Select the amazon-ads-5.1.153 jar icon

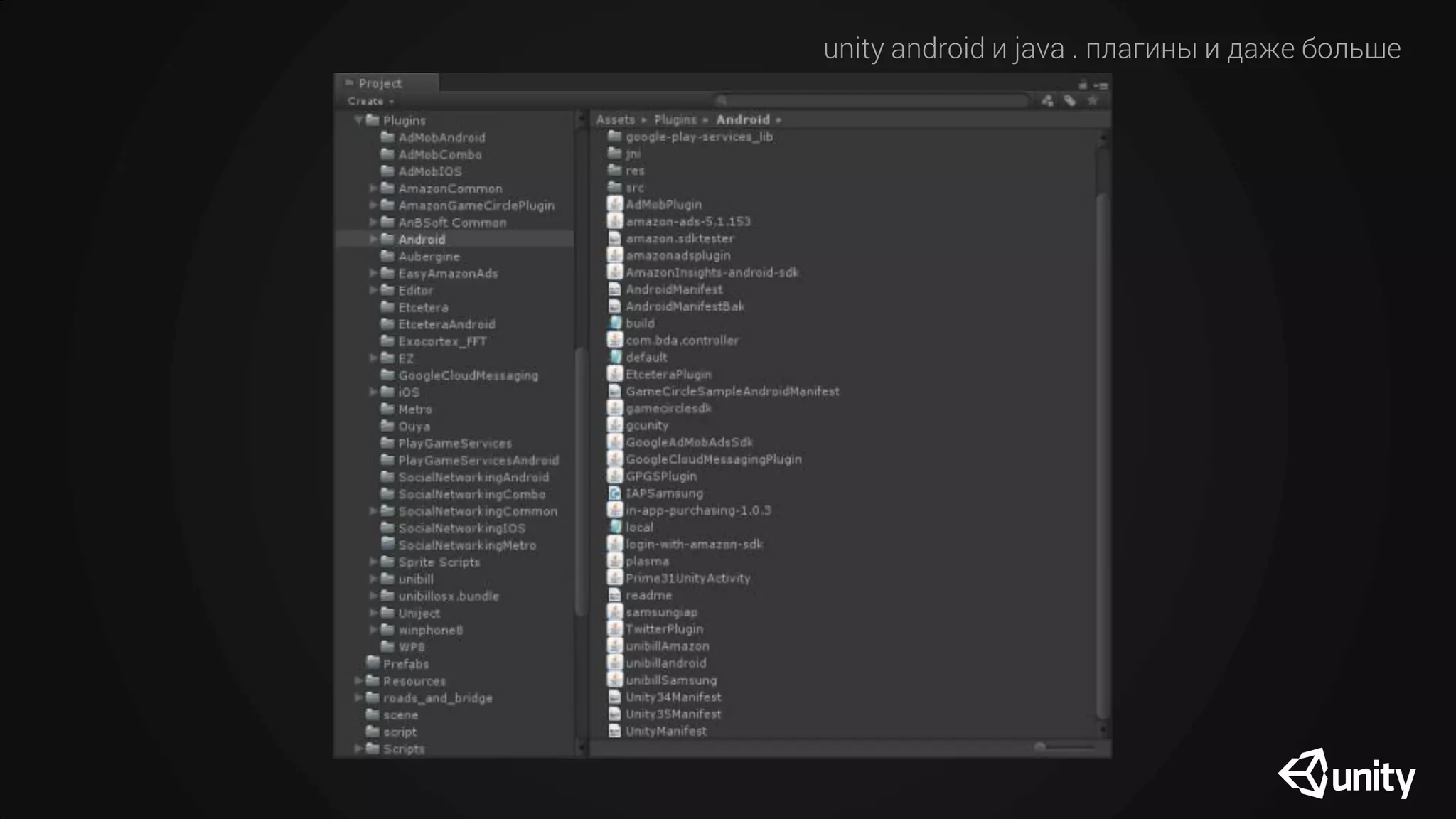pyautogui.click(x=615, y=221)
